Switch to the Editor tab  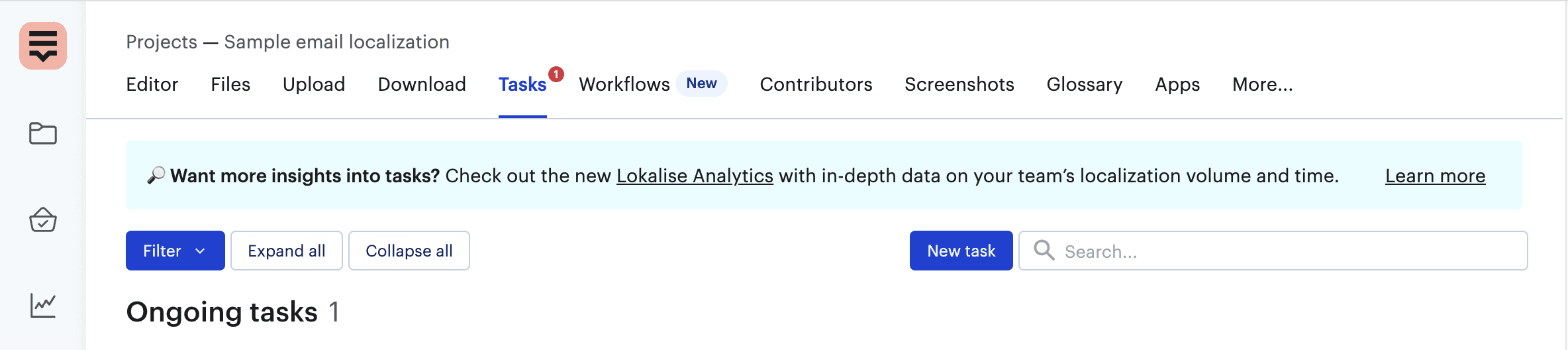152,84
